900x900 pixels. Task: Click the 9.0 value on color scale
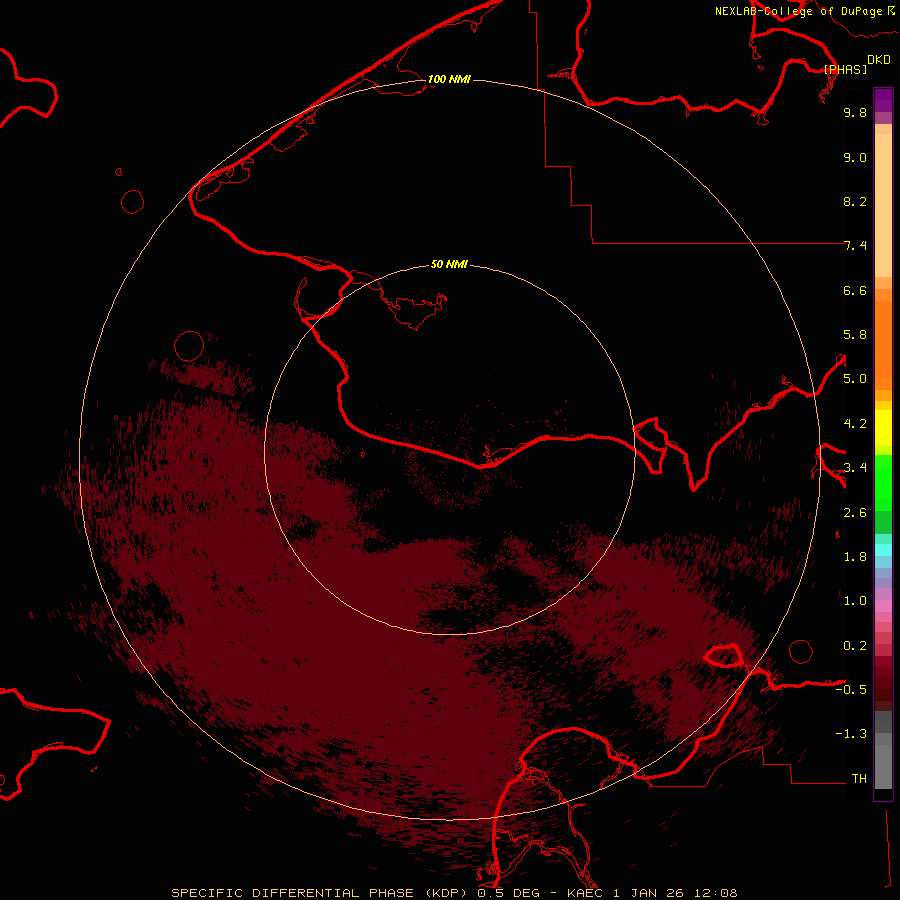(x=855, y=157)
